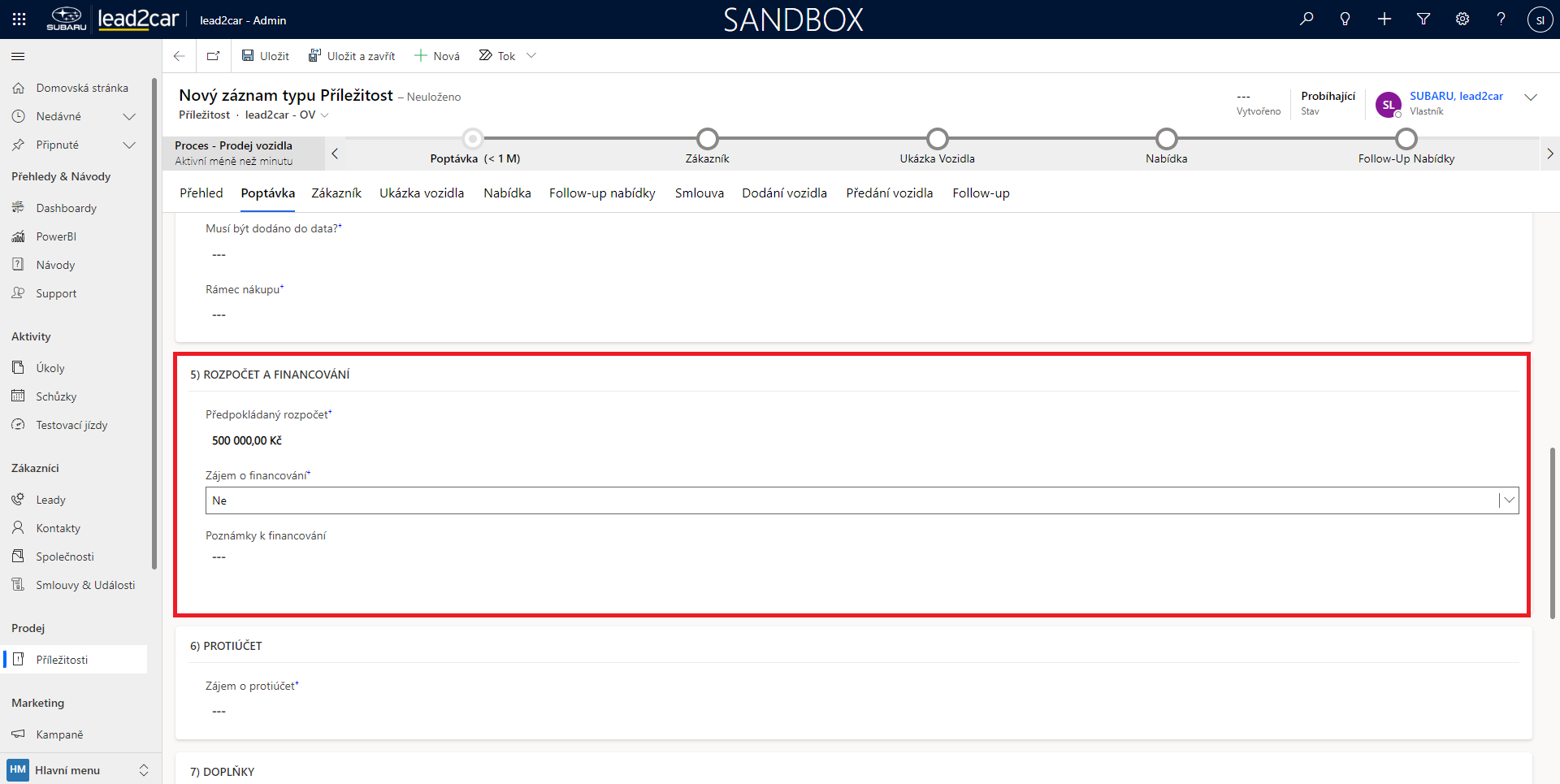The width and height of the screenshot is (1560, 784).
Task: Open the advanced find filter icon
Action: point(1423,19)
